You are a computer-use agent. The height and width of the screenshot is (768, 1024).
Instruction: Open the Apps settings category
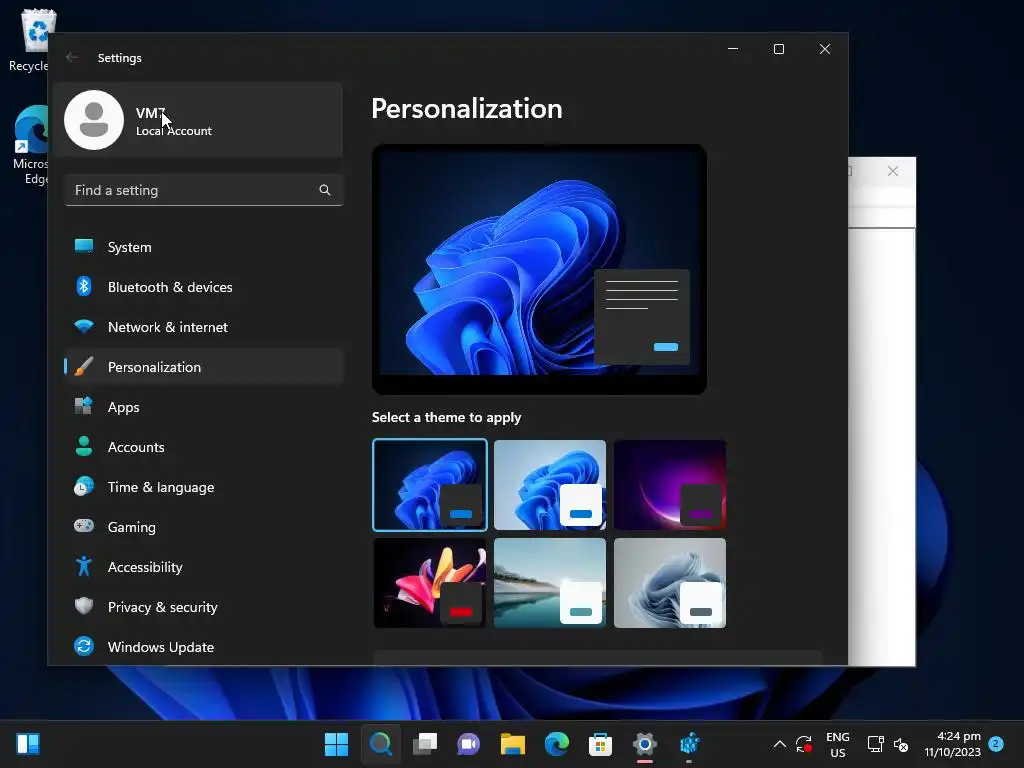click(204, 407)
